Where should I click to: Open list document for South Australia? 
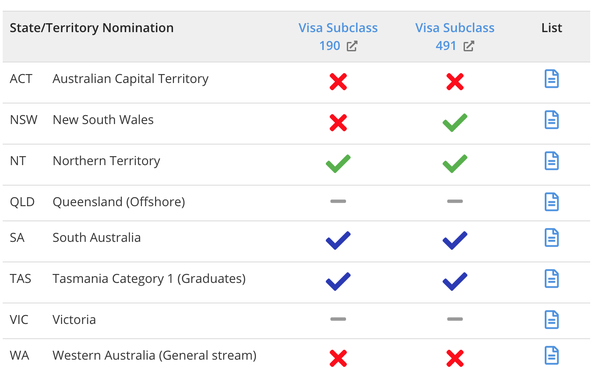click(x=551, y=238)
